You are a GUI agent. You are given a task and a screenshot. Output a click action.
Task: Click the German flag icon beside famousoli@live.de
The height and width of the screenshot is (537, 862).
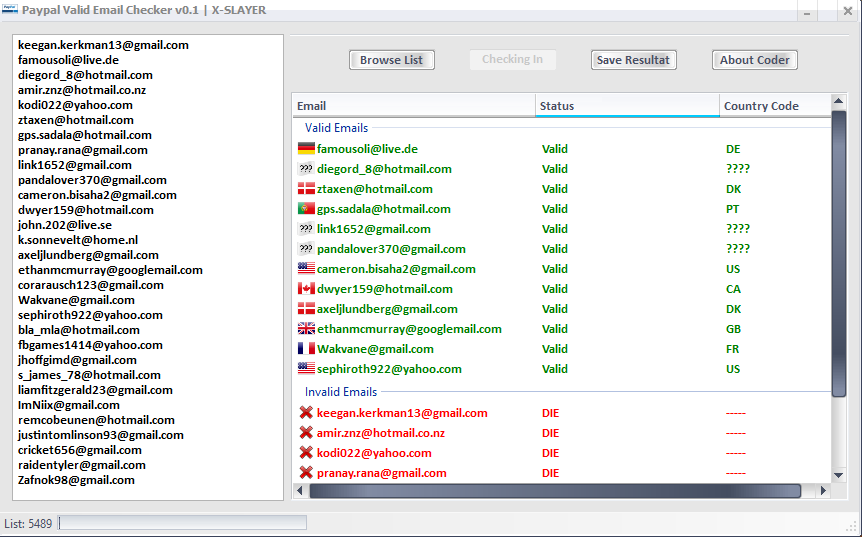tap(306, 149)
